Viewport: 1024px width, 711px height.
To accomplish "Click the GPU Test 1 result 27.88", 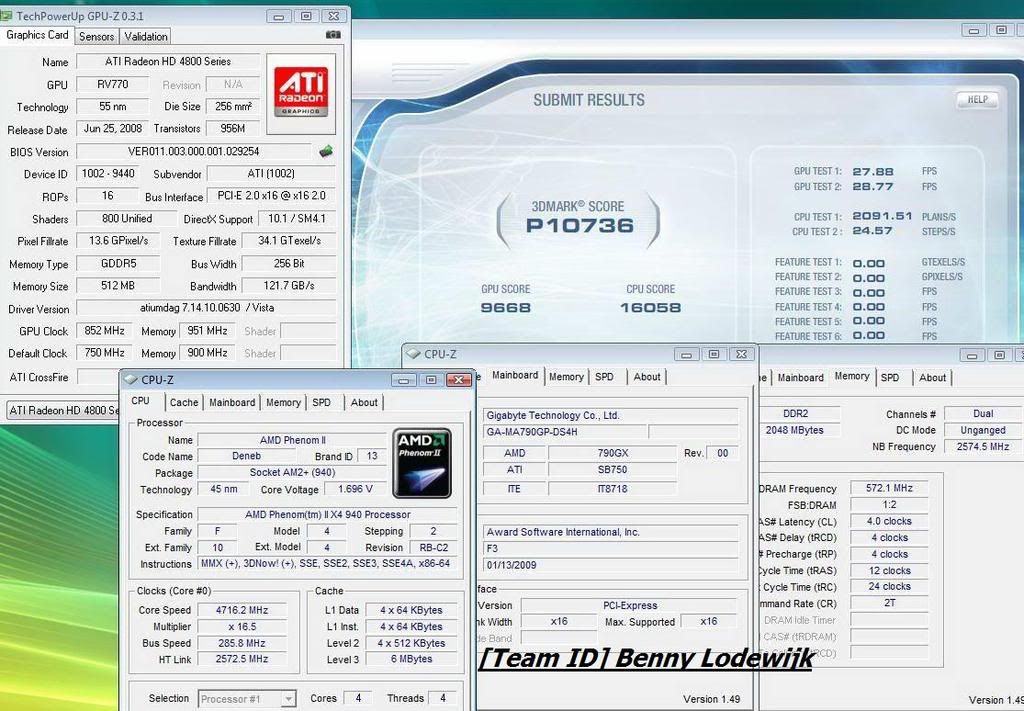I will (872, 172).
